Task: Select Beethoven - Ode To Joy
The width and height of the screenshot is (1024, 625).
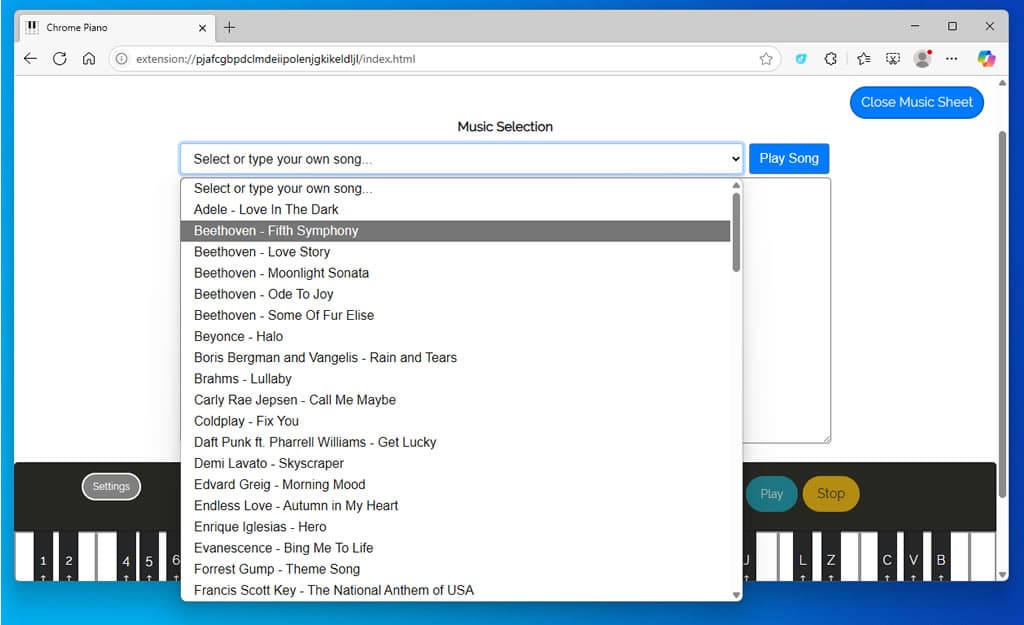Action: tap(455, 294)
